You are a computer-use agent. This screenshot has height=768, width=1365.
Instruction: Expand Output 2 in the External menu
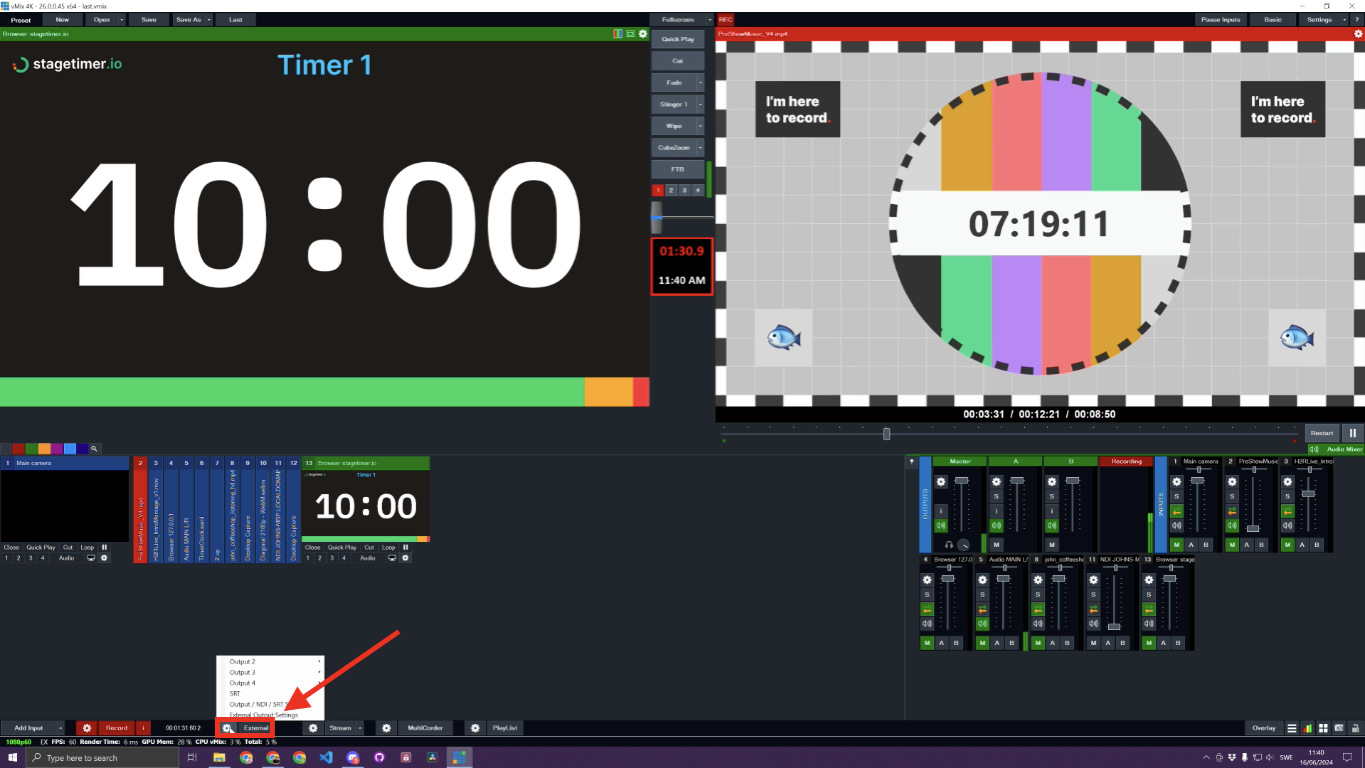tap(318, 661)
